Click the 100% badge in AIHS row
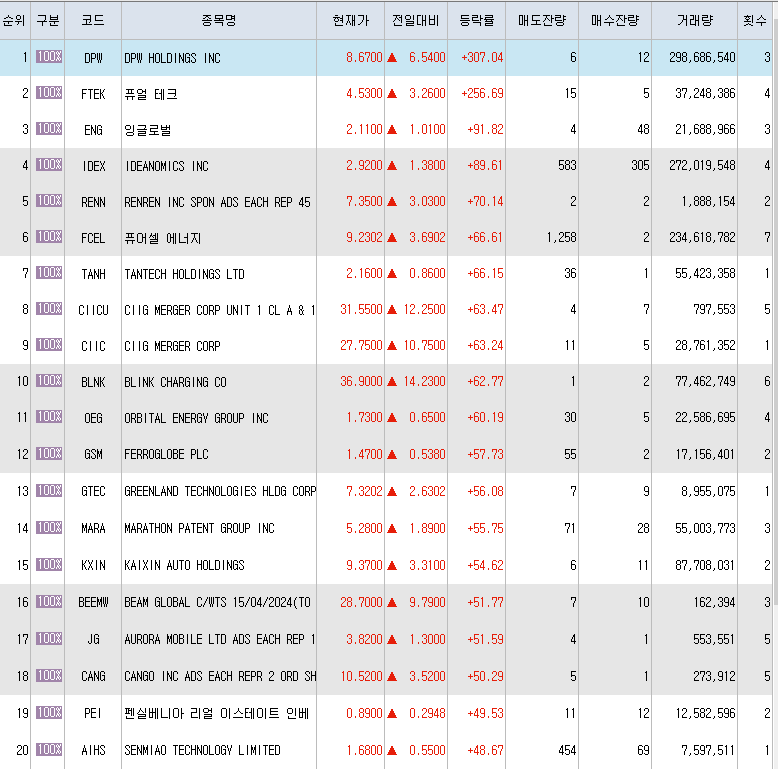 click(49, 749)
